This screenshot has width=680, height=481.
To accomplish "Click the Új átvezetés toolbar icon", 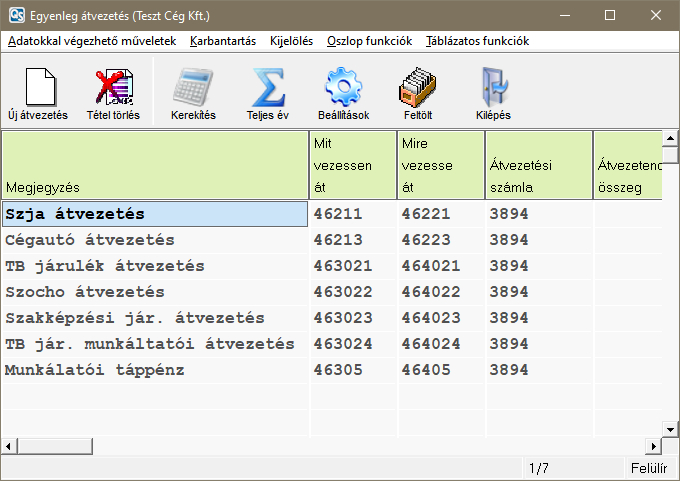I will 37,89.
